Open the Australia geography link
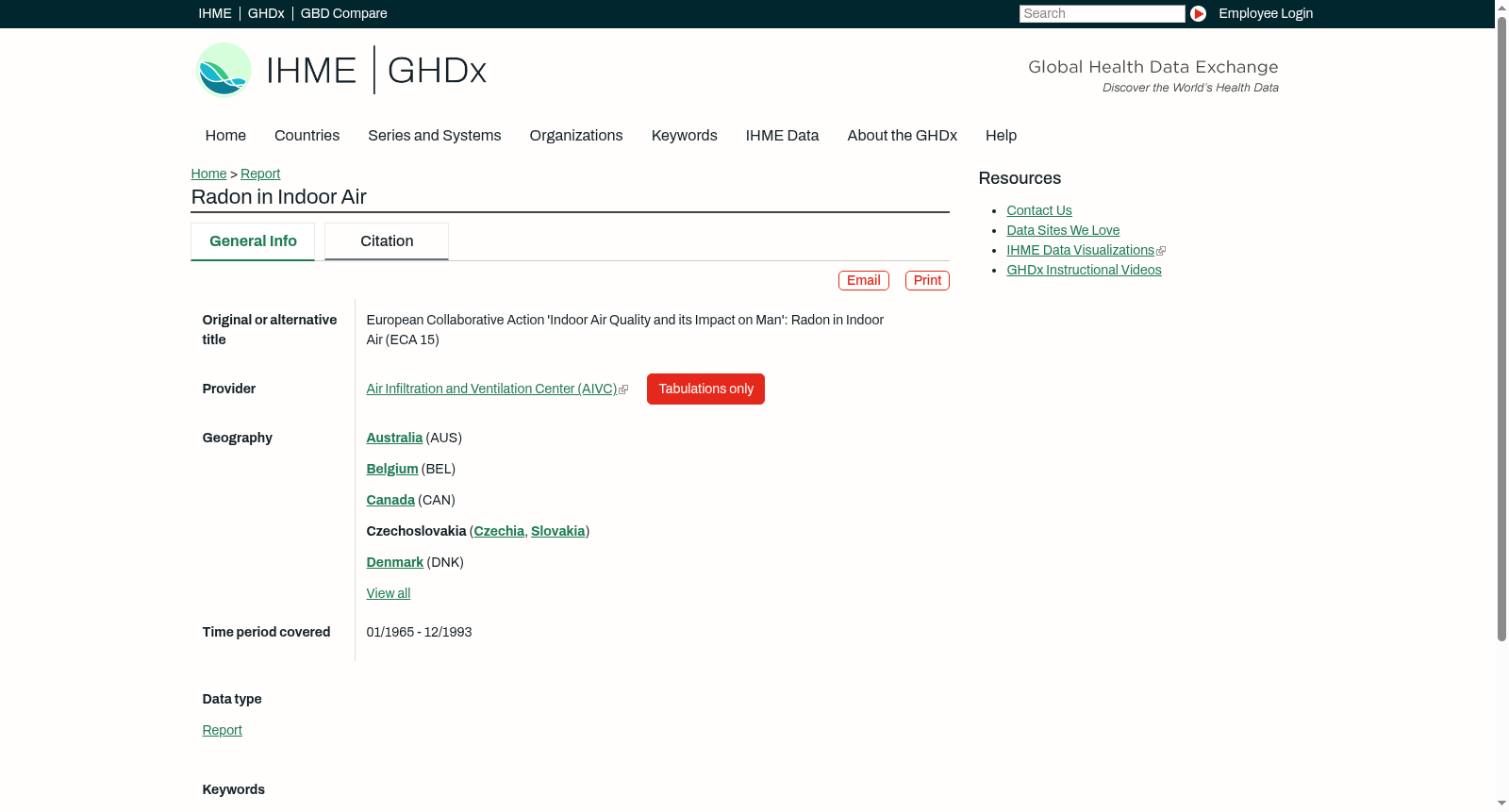Screen dimensions: 1509x812 pos(394,438)
